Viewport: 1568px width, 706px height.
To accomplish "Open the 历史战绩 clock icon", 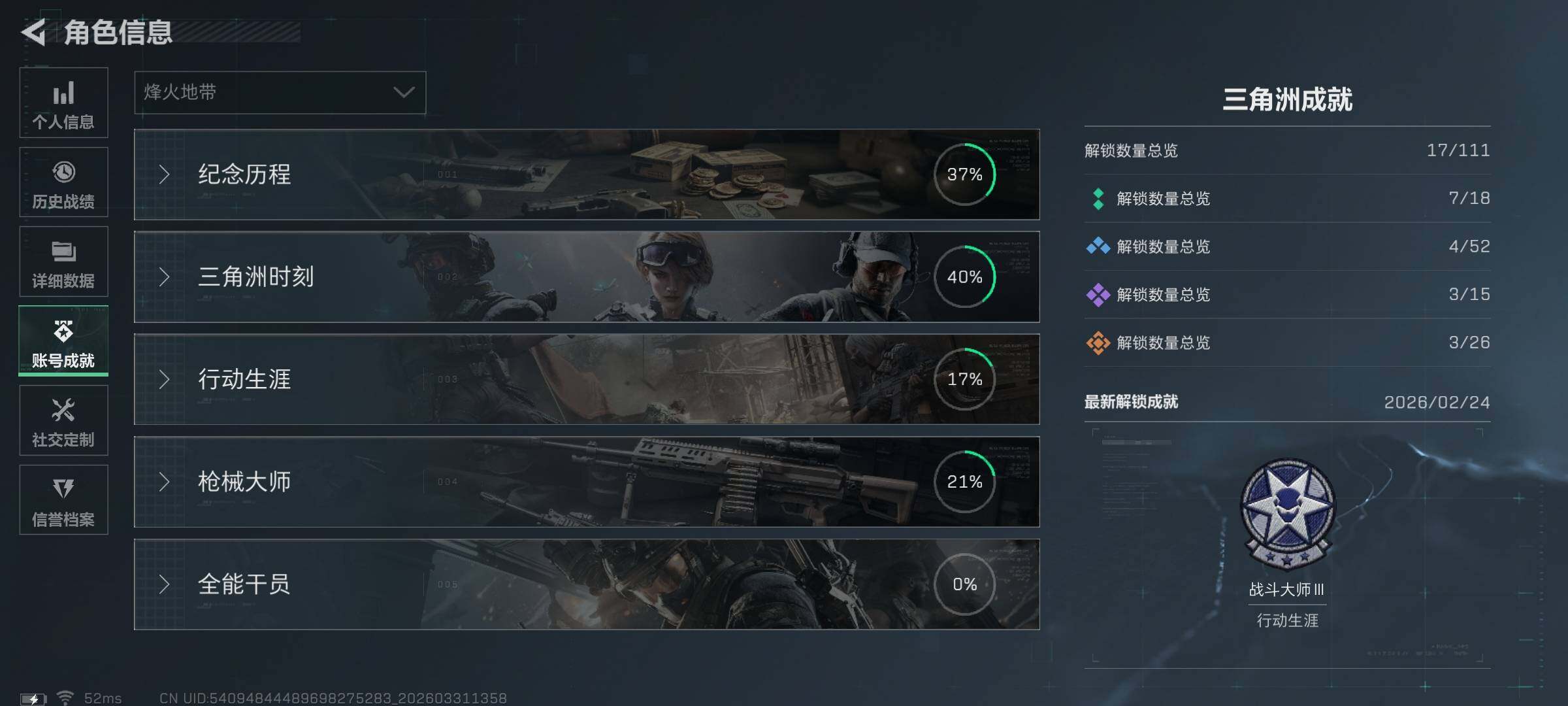I will tap(63, 173).
